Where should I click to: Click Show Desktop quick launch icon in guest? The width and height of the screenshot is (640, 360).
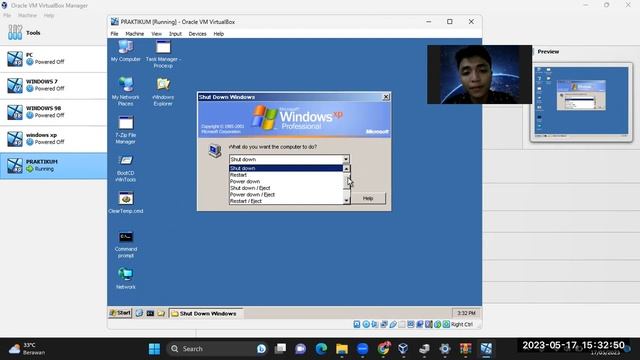pyautogui.click(x=139, y=313)
